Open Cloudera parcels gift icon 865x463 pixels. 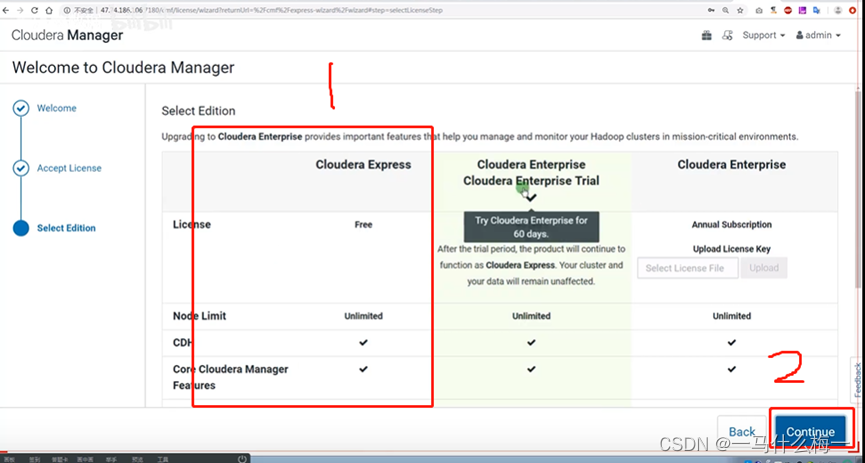[707, 35]
